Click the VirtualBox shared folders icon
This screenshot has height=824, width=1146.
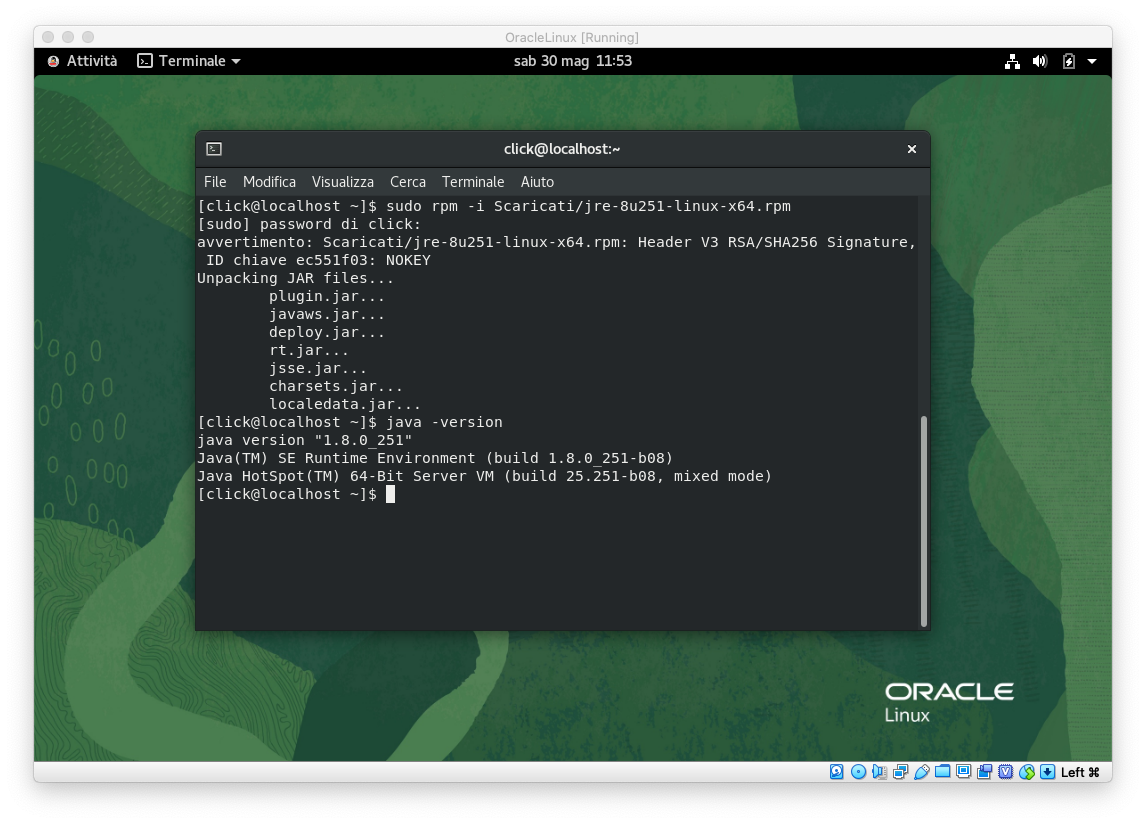click(x=943, y=772)
